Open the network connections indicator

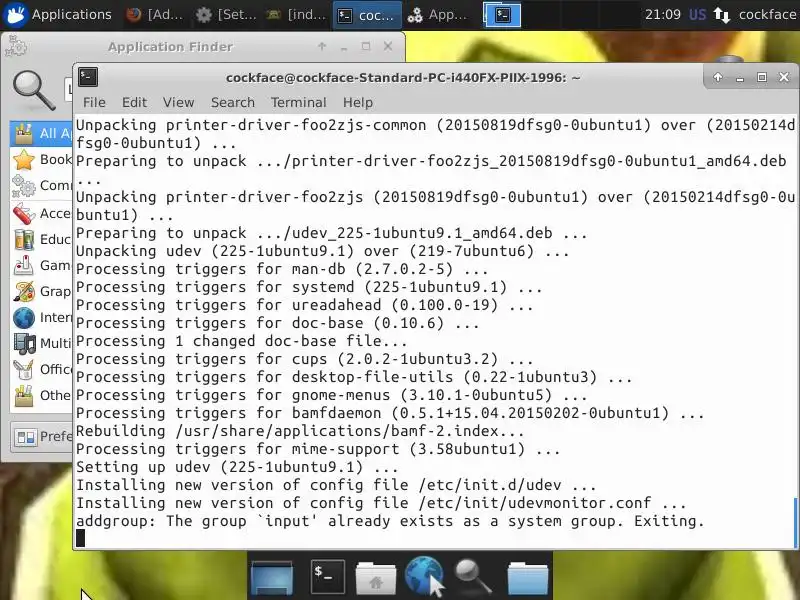[x=721, y=15]
